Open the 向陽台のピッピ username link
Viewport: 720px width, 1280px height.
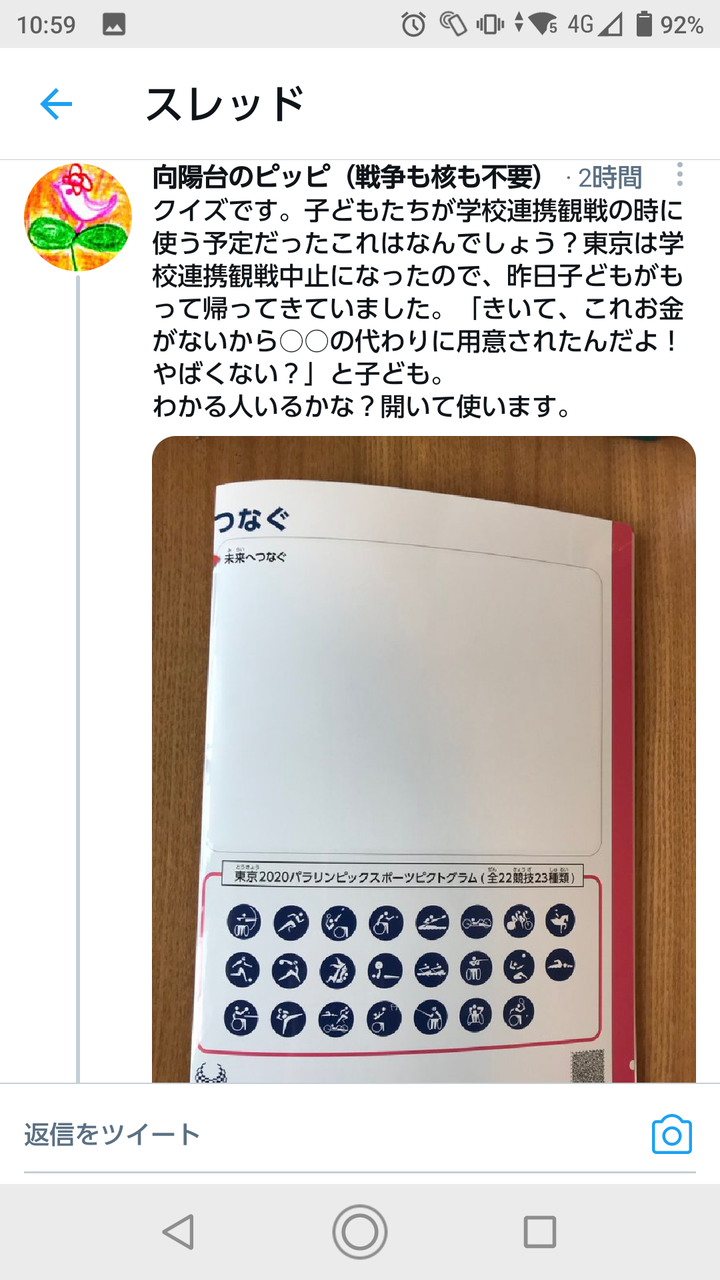pyautogui.click(x=347, y=178)
